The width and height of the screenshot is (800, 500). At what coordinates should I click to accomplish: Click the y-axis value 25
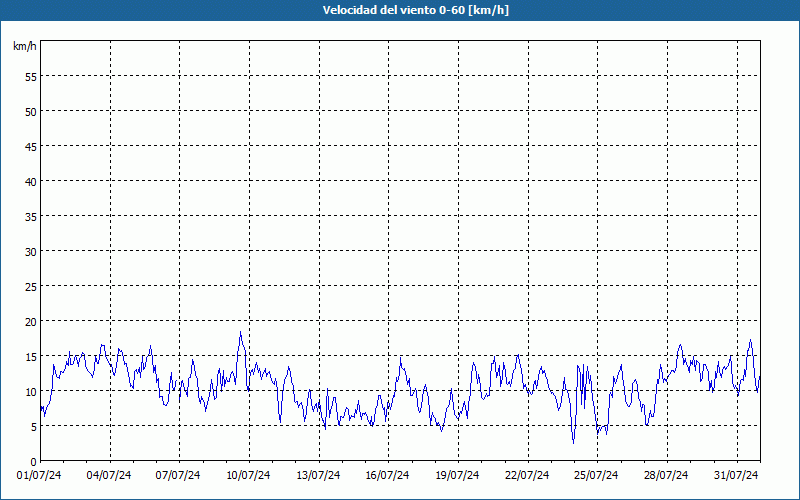[x=31, y=287]
